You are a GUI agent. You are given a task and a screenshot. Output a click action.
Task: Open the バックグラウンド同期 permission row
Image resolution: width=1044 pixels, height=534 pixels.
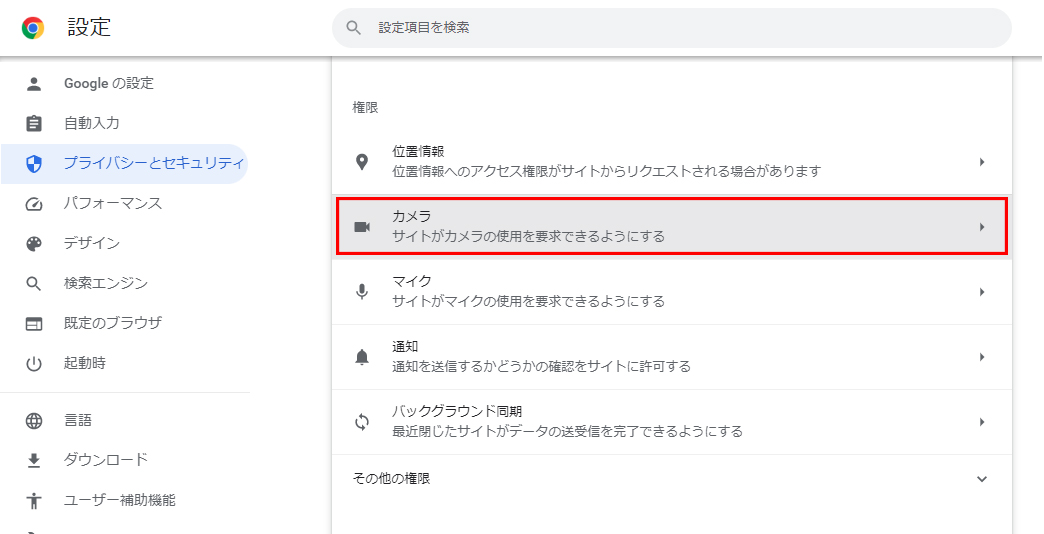[x=672, y=422]
